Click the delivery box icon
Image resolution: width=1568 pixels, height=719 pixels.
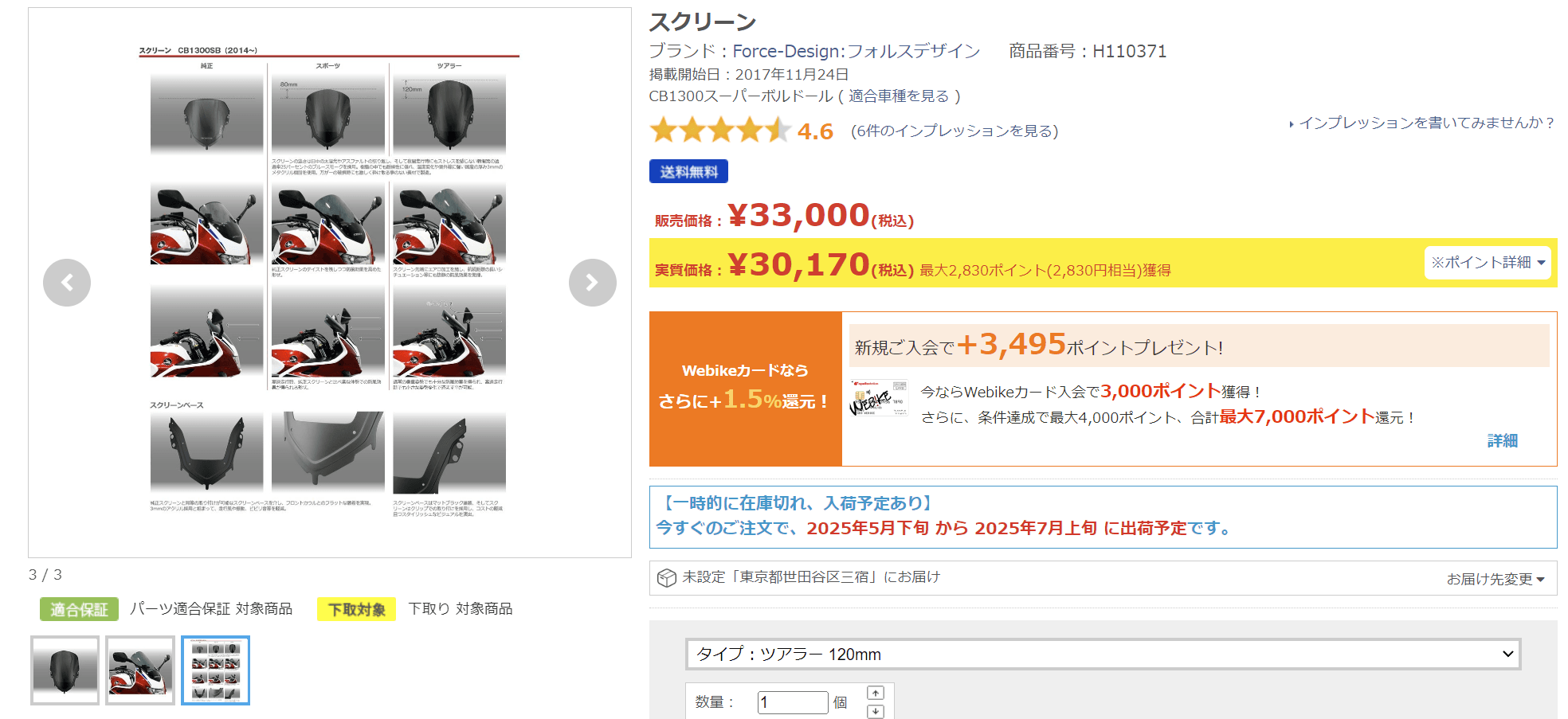point(666,578)
